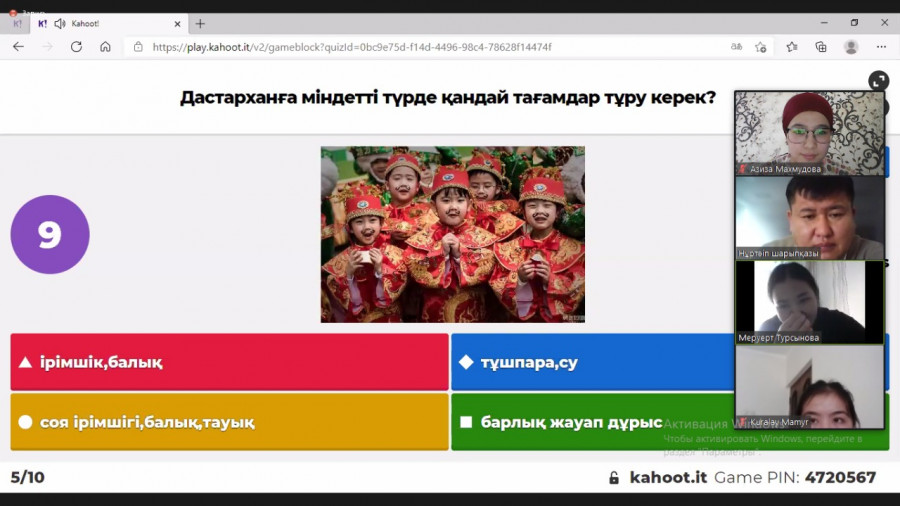Open browser Settings and more menu
The height and width of the screenshot is (506, 900).
coord(881,47)
